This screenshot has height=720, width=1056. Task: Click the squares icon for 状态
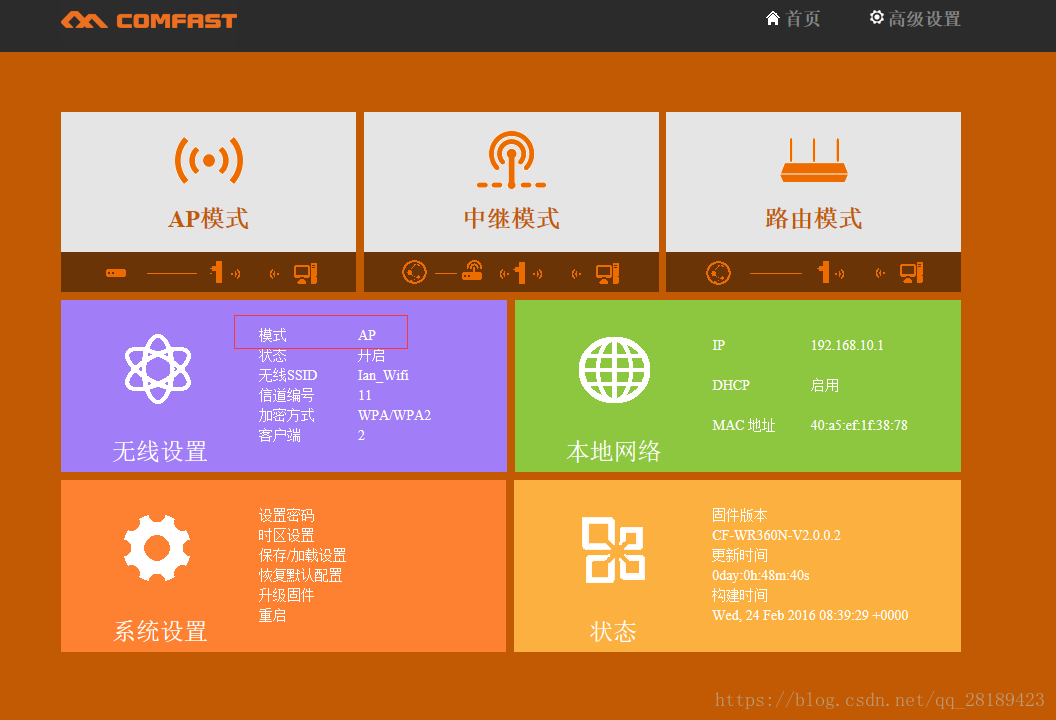tap(614, 550)
